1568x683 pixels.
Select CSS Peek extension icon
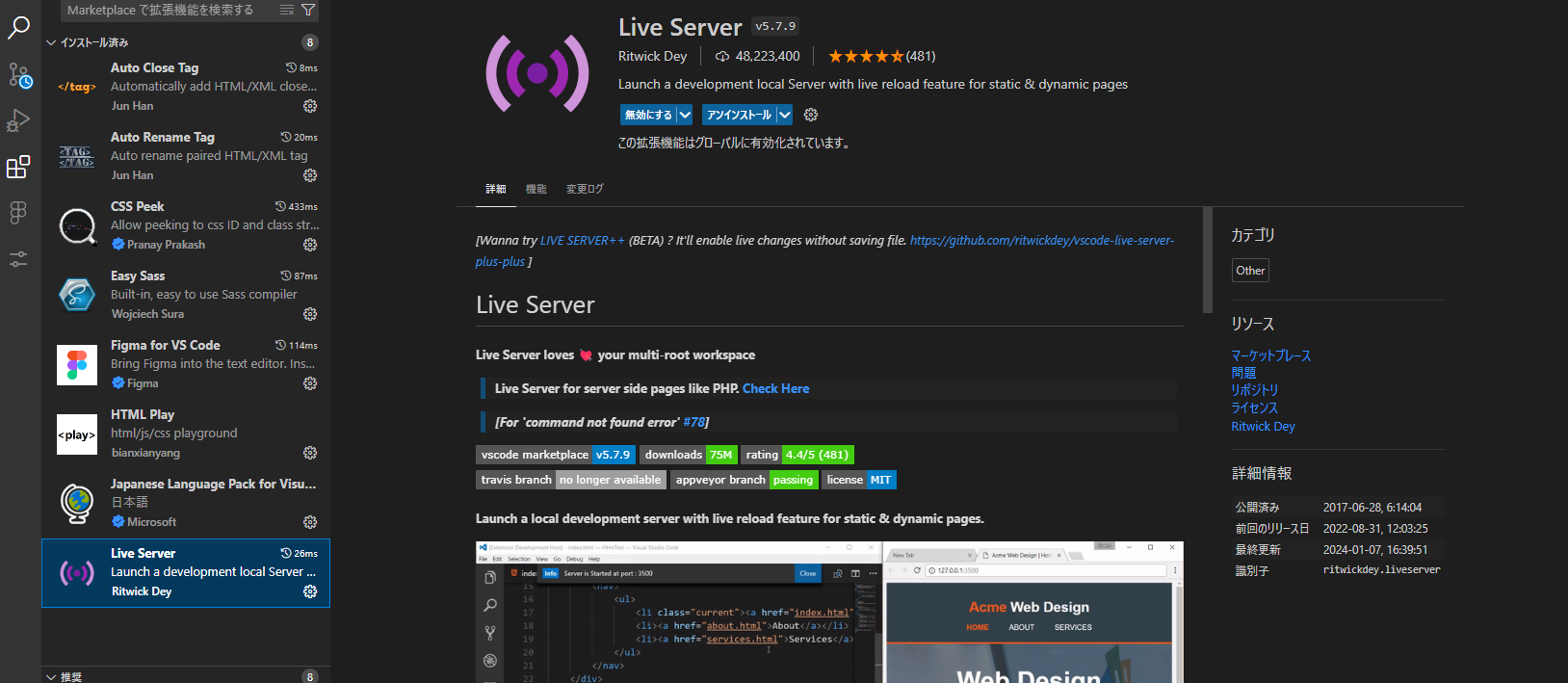(77, 226)
